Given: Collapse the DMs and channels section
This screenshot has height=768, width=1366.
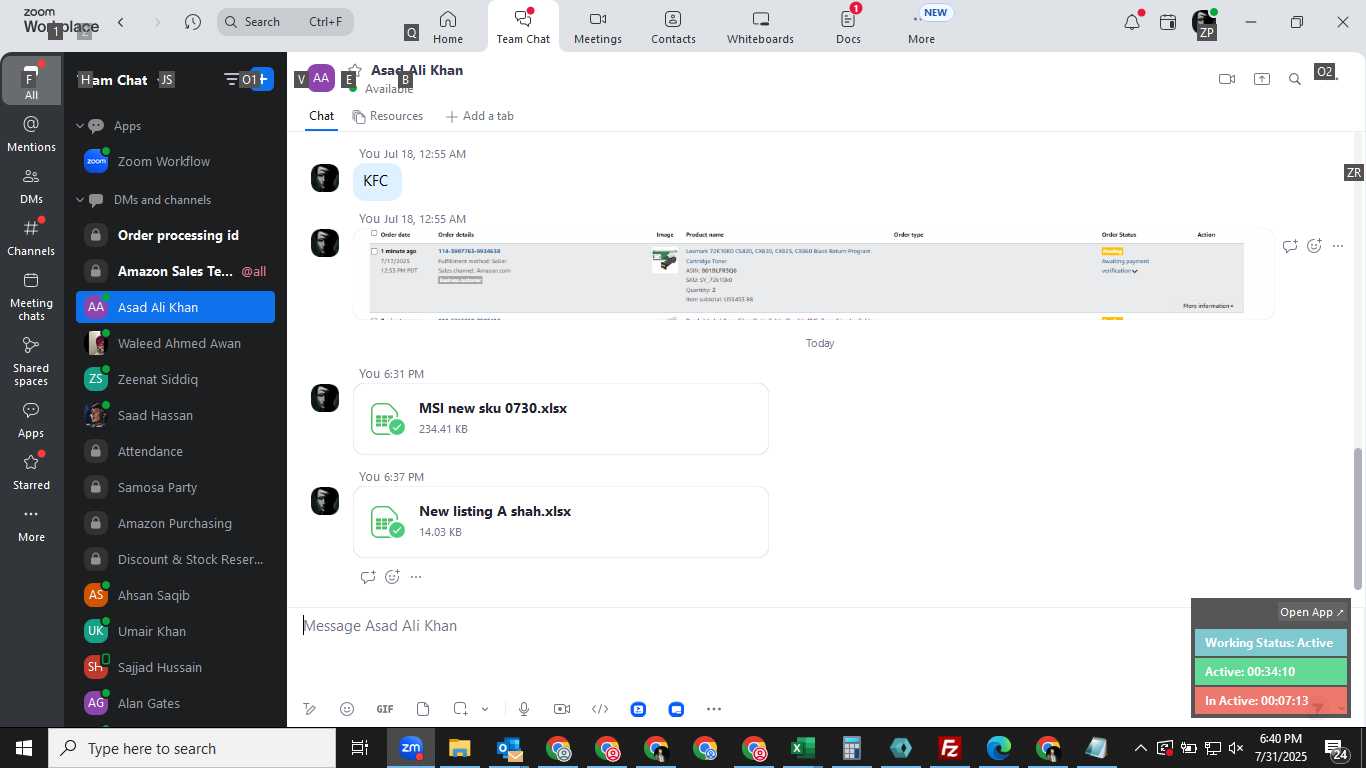Looking at the screenshot, I should tap(80, 200).
